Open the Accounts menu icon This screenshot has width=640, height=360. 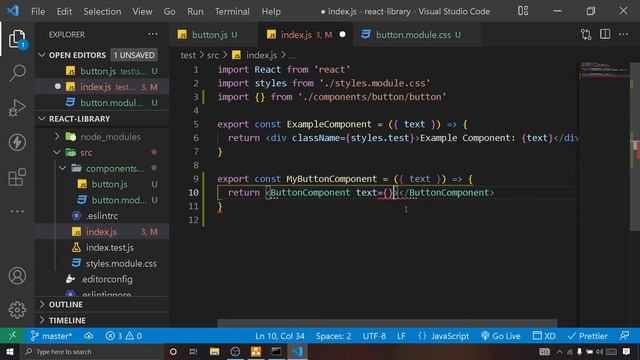pos(17,276)
